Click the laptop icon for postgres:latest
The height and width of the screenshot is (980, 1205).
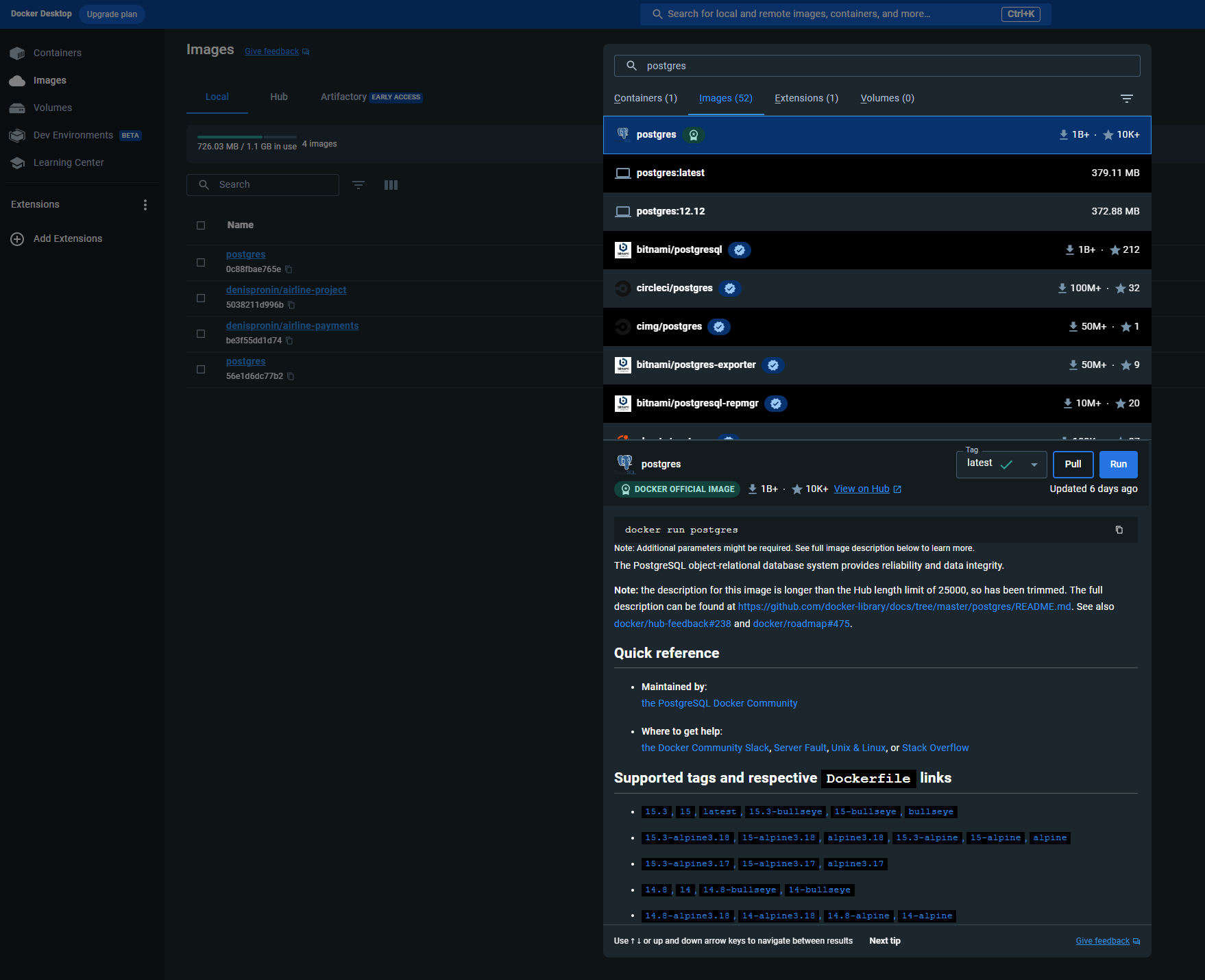click(623, 173)
